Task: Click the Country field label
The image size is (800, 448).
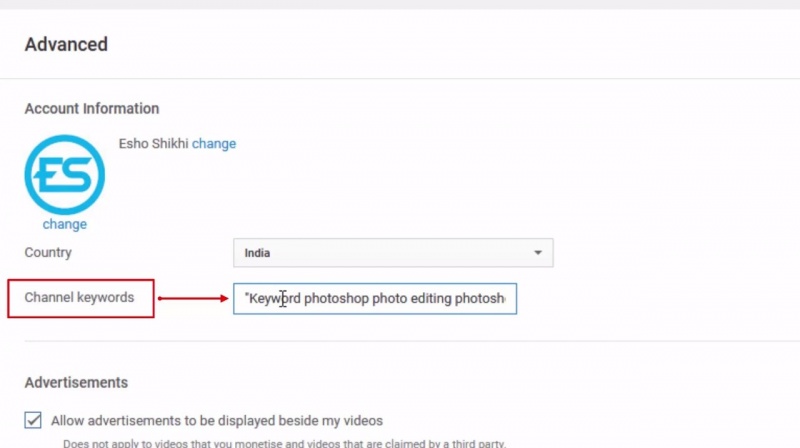Action: tap(48, 253)
